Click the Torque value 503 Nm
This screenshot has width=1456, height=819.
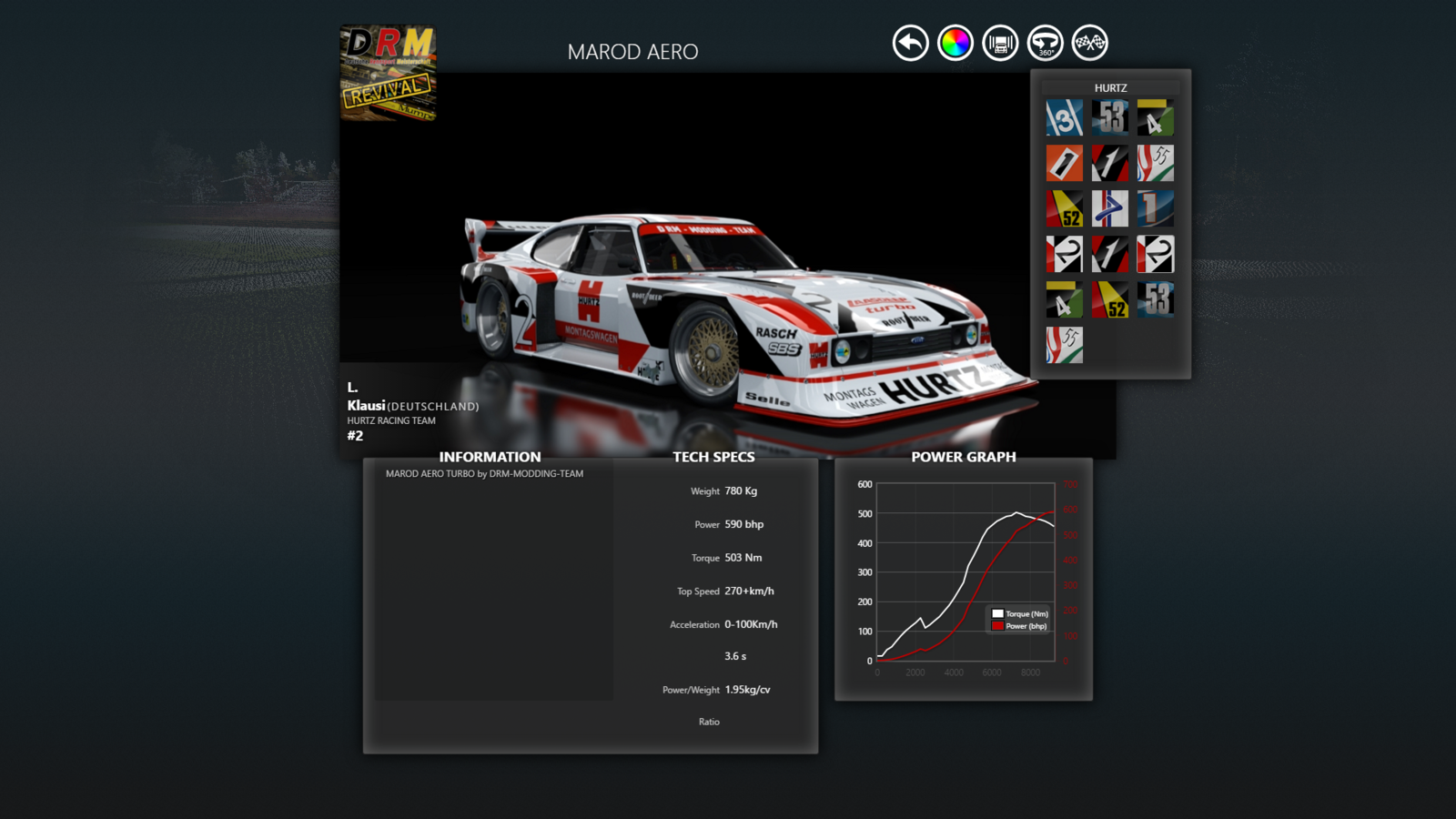click(743, 558)
